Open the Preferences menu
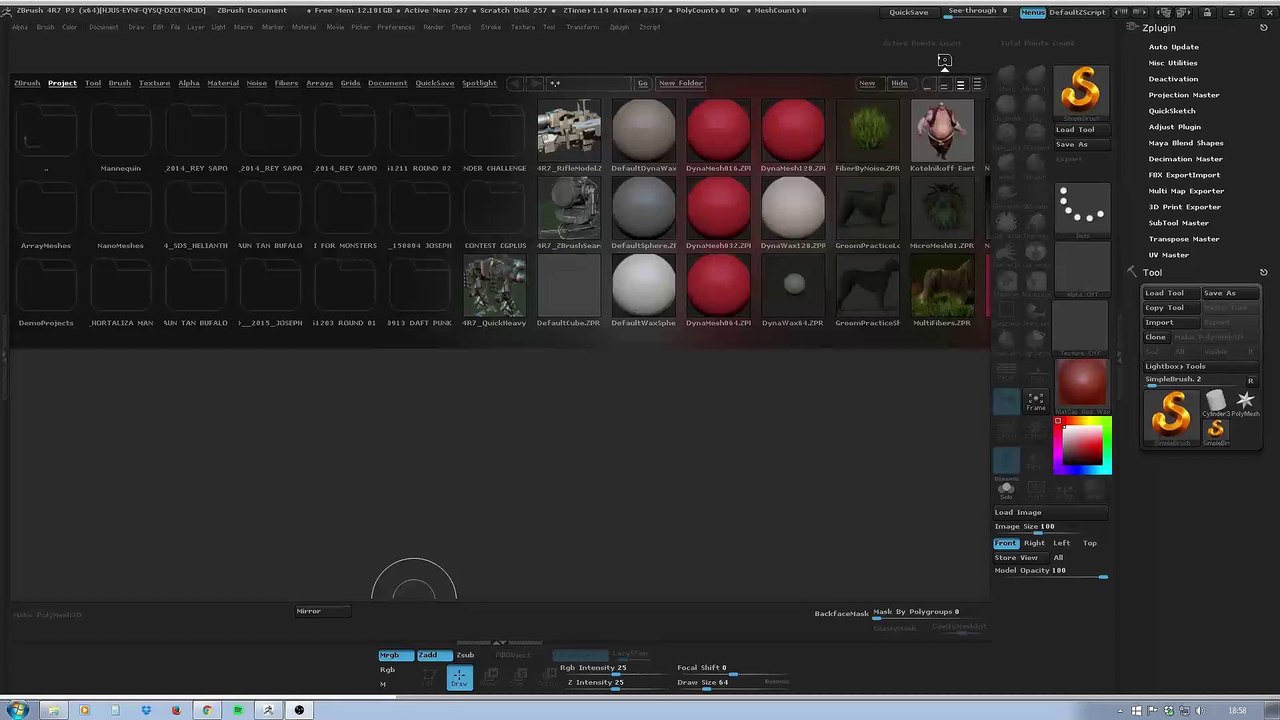Screen dimensions: 1280x720 click(396, 27)
